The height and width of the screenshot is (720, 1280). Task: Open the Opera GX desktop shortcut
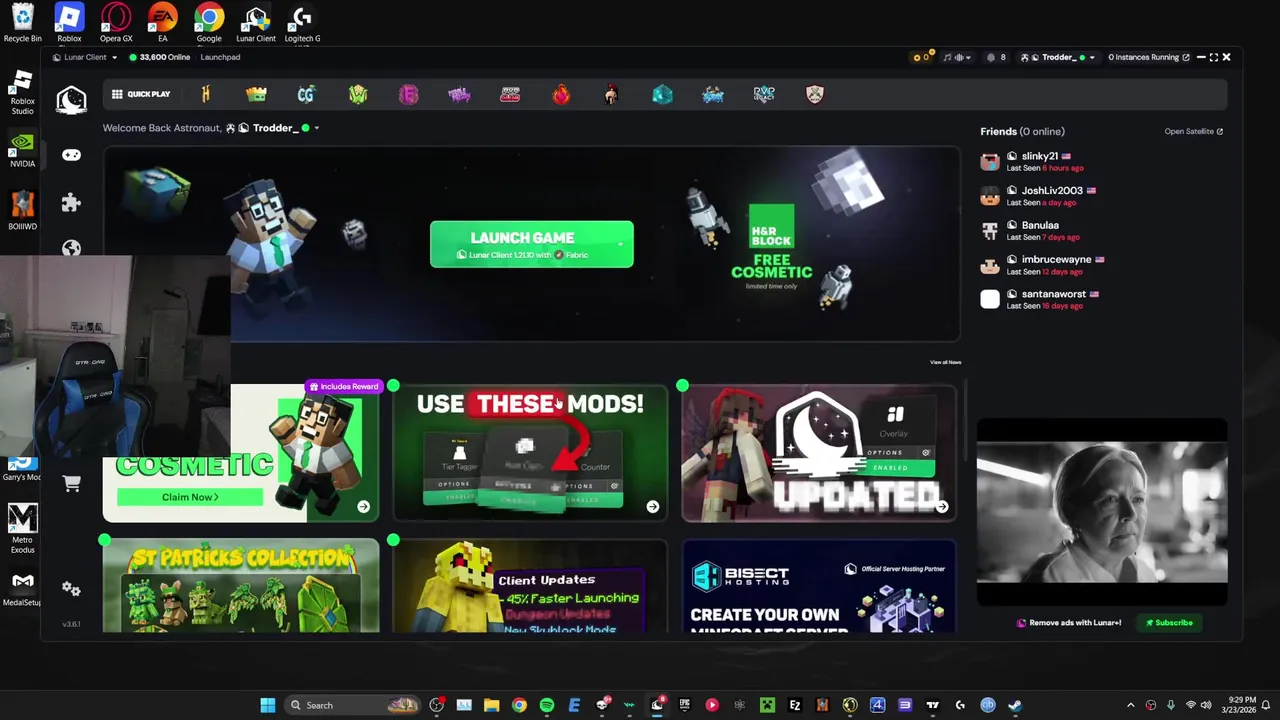pyautogui.click(x=116, y=23)
